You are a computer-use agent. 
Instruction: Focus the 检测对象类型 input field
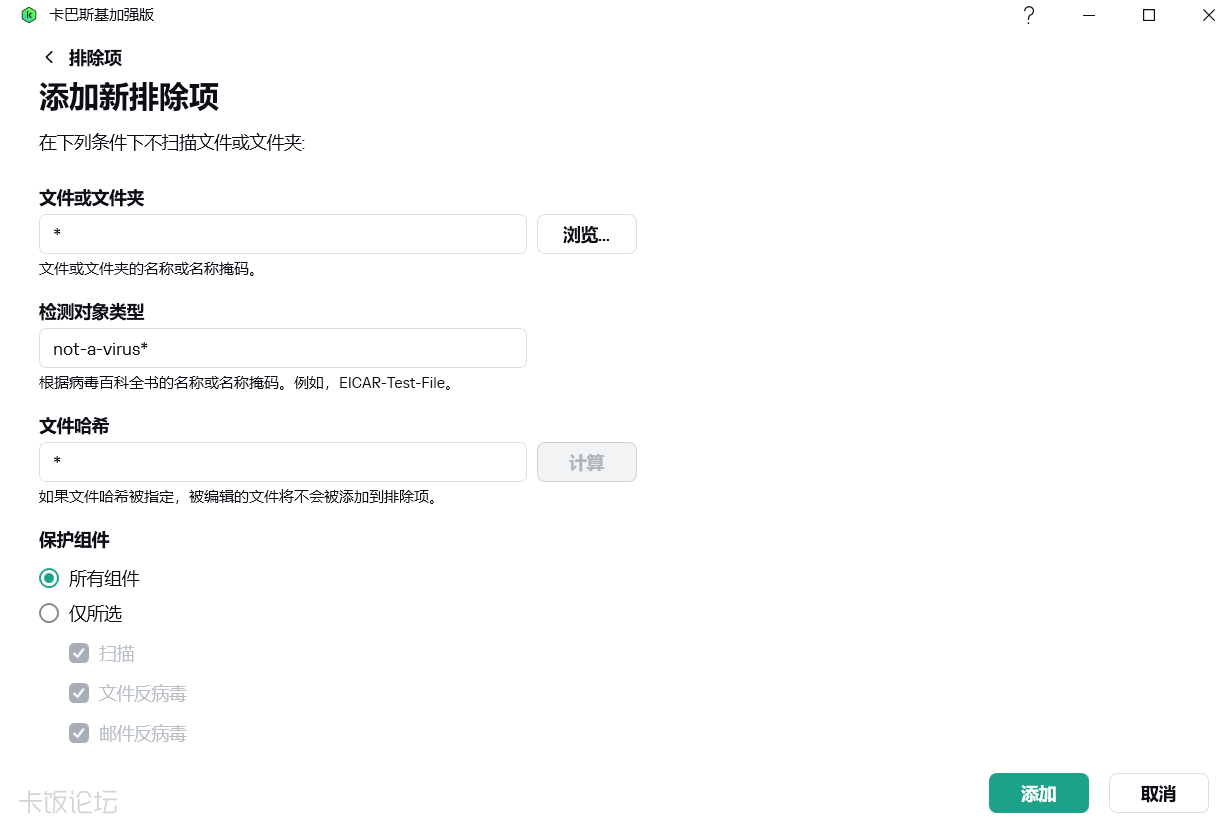point(283,348)
